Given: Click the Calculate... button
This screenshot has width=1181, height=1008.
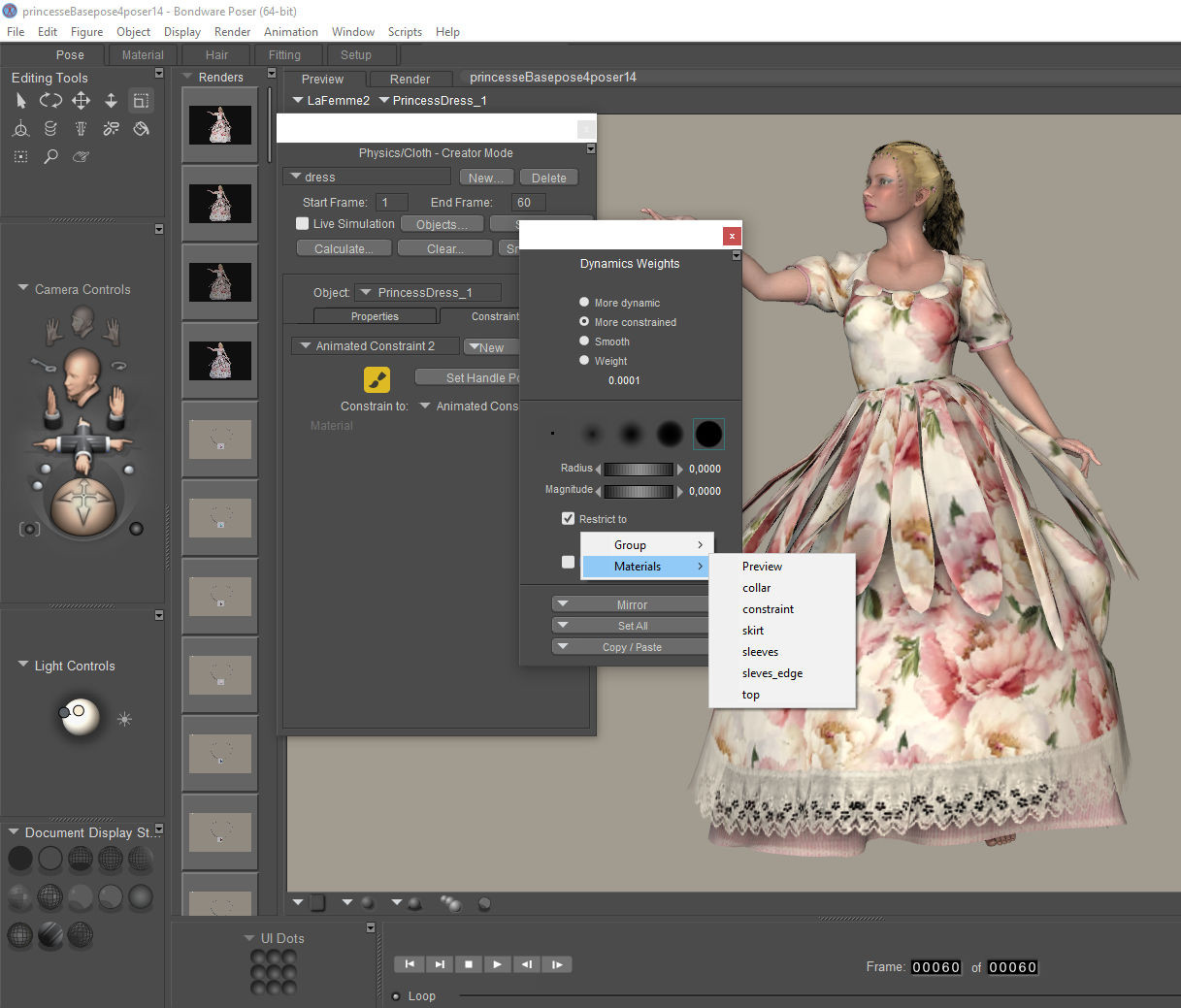Looking at the screenshot, I should click(344, 248).
